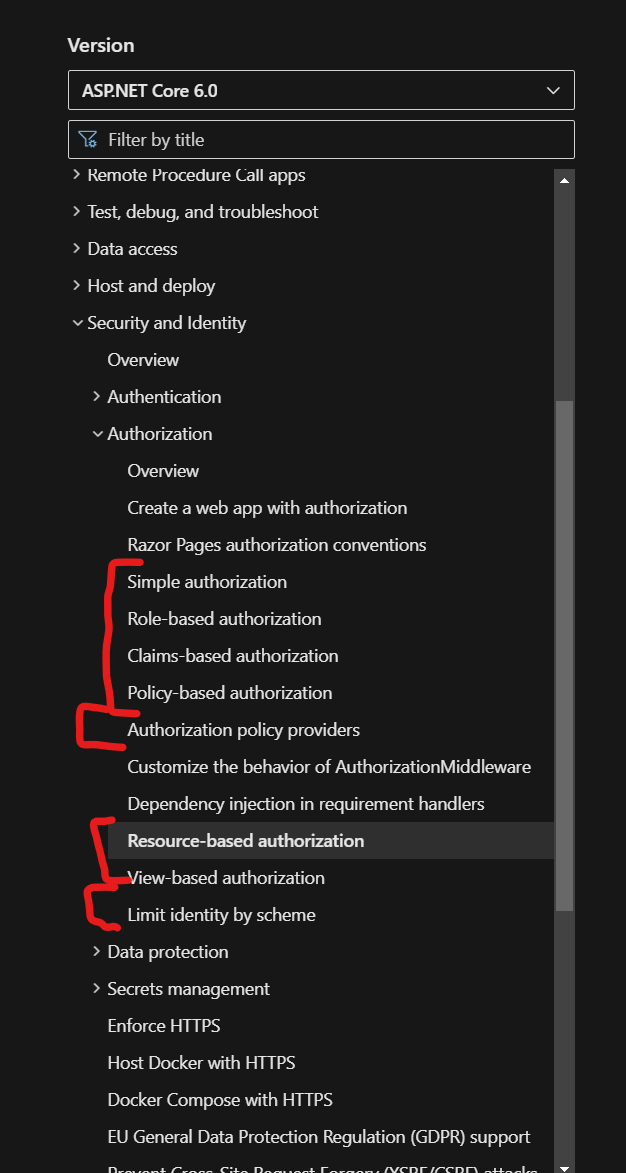The image size is (626, 1173).
Task: Select Authorization policy providers link
Action: tap(243, 730)
